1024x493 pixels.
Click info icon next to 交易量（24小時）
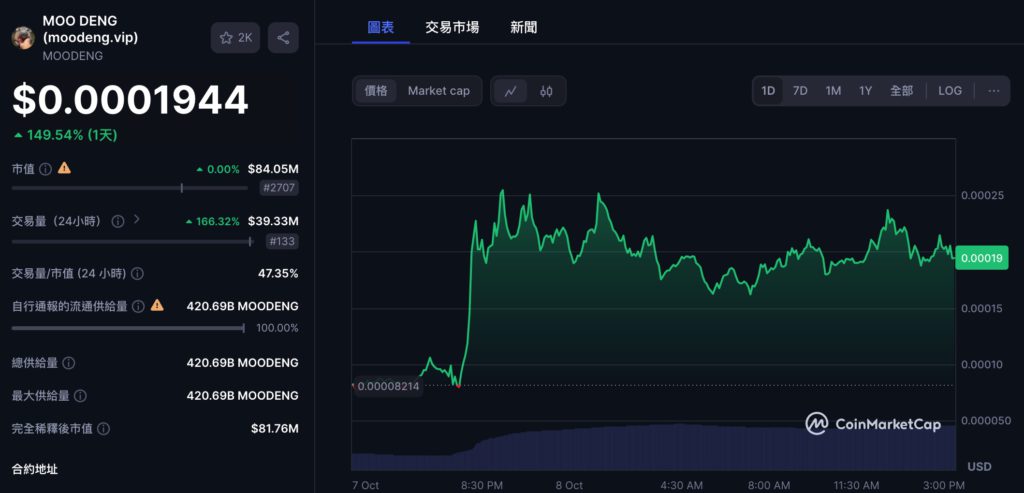118,221
